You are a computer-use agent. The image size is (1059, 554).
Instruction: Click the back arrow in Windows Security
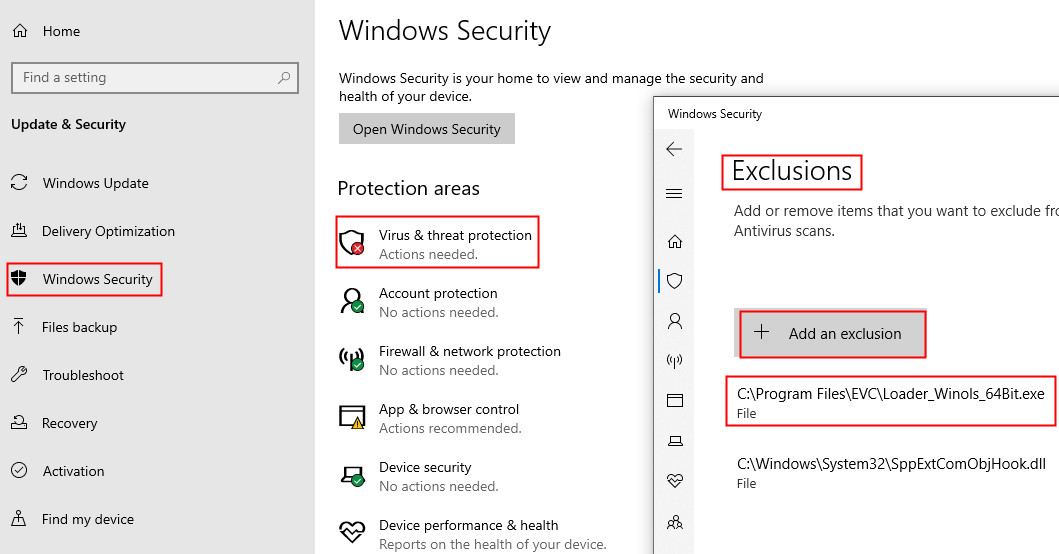click(x=674, y=149)
